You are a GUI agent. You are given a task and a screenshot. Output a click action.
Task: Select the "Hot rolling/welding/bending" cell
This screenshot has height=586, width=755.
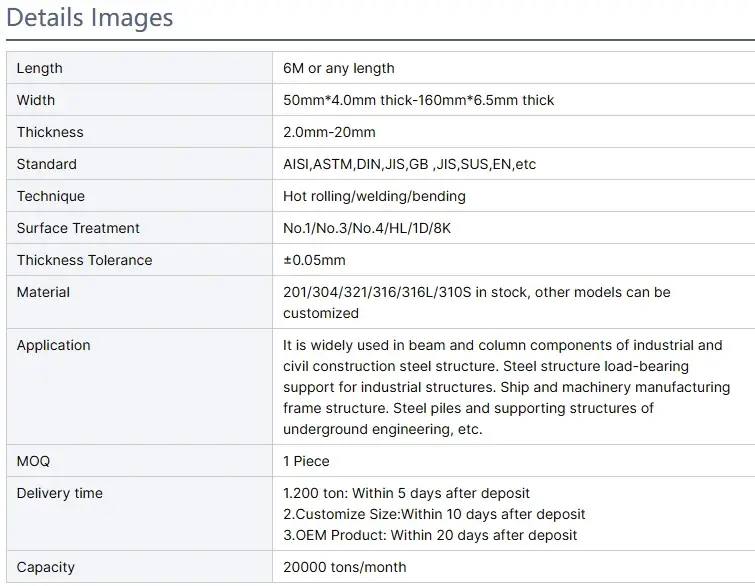tap(375, 196)
